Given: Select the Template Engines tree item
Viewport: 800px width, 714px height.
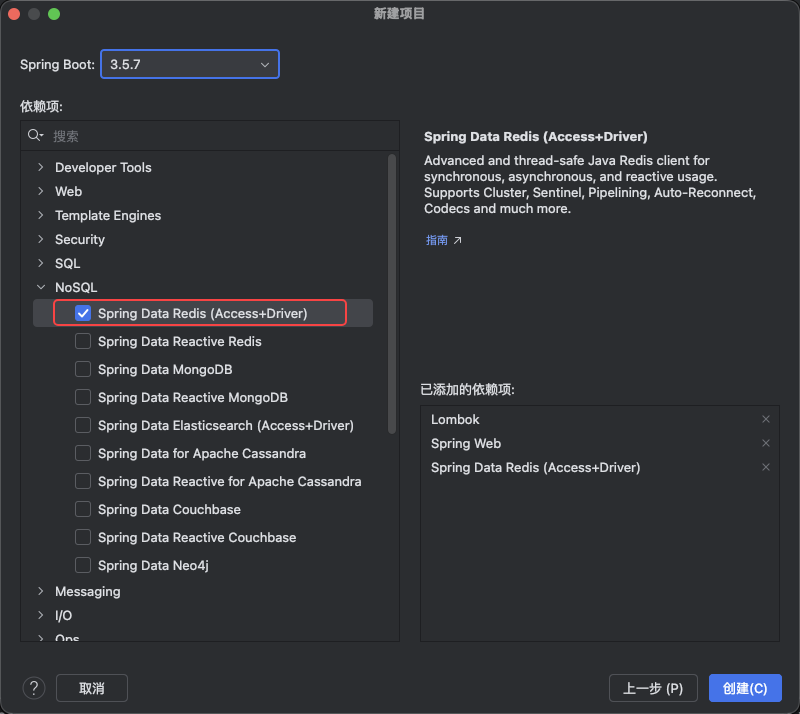Looking at the screenshot, I should (x=107, y=216).
